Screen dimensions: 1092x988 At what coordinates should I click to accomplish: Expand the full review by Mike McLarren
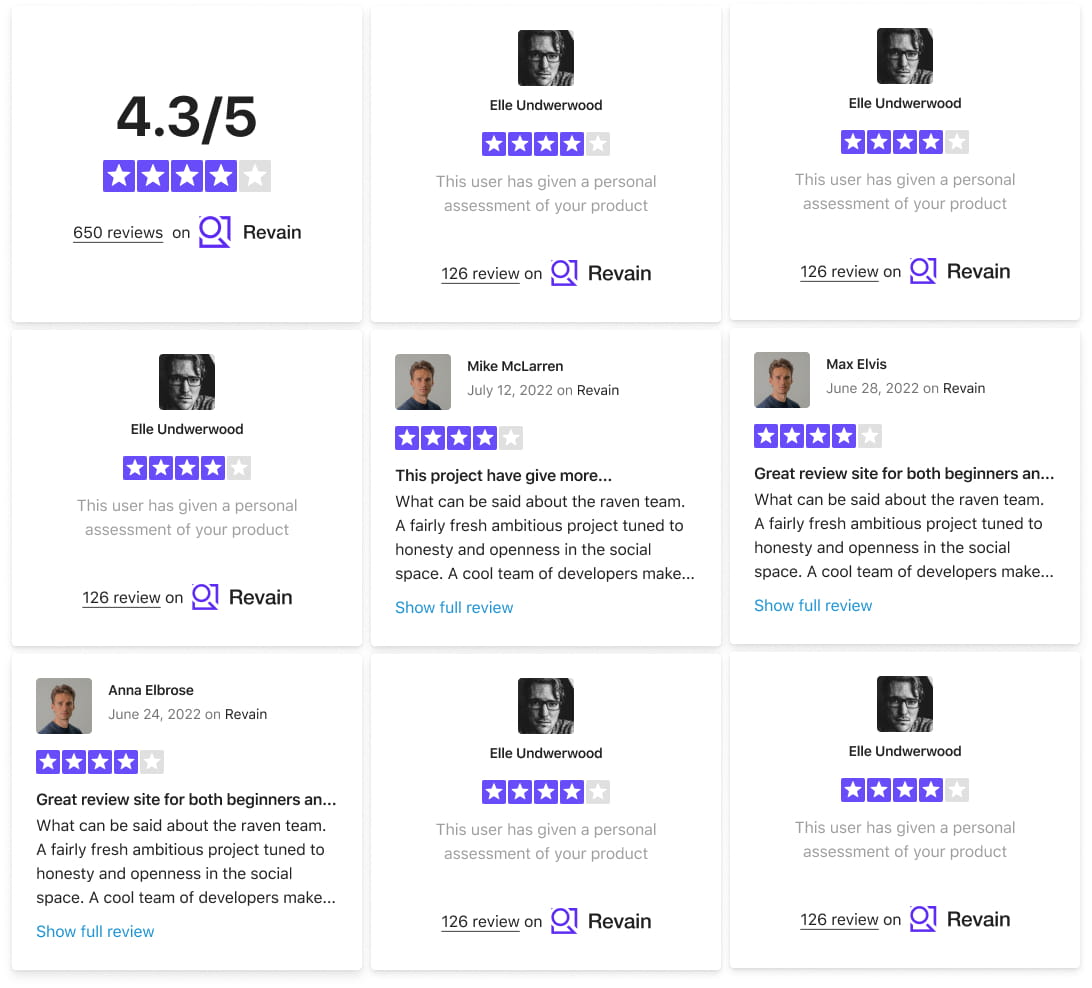454,607
